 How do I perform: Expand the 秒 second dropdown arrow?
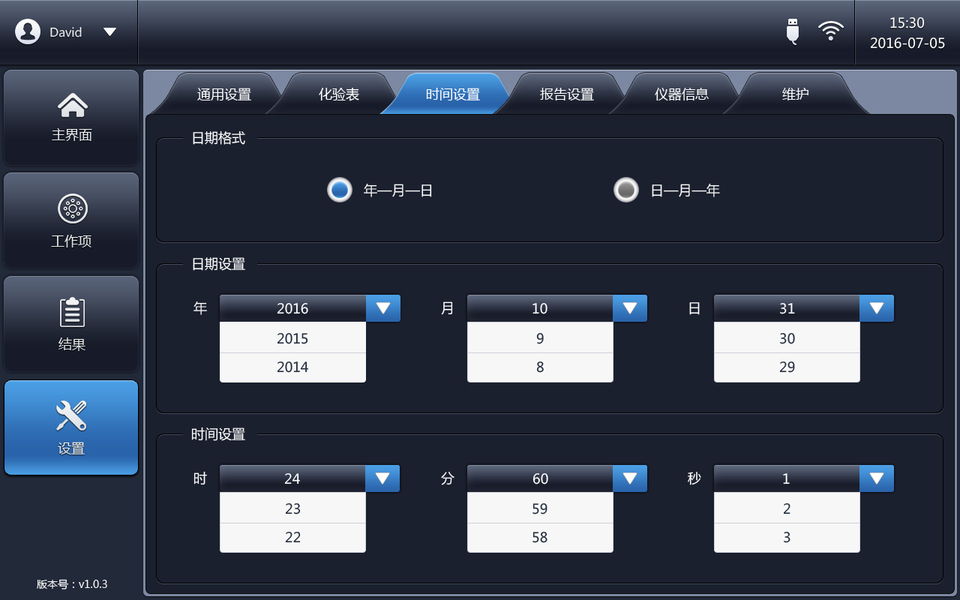[x=877, y=479]
